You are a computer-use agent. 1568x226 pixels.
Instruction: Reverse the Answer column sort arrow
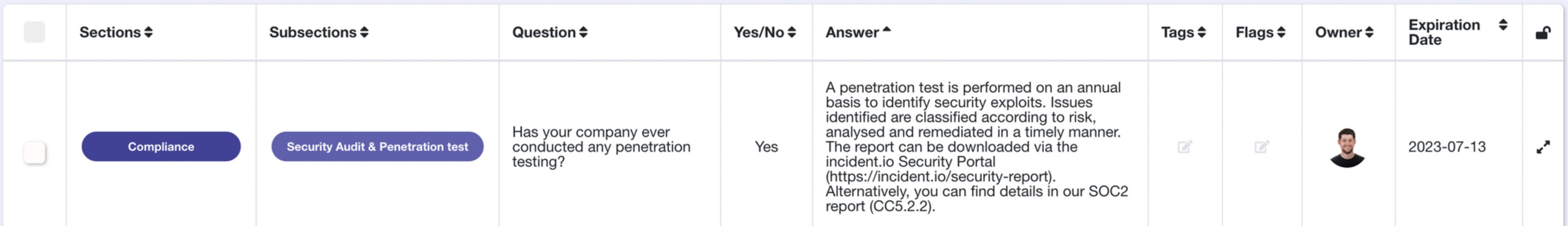click(x=886, y=29)
